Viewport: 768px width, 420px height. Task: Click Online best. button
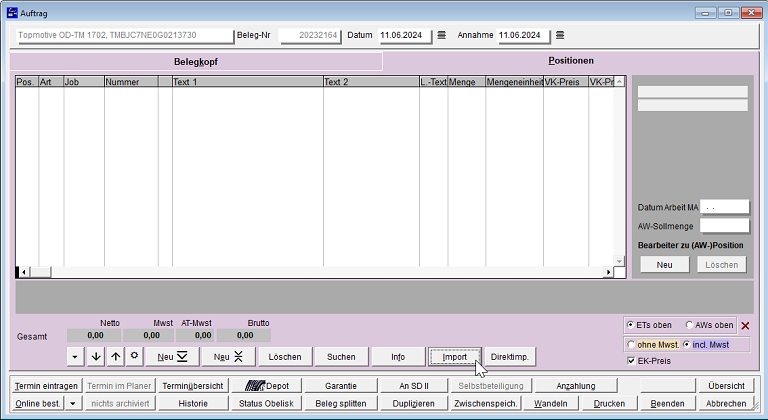pyautogui.click(x=38, y=404)
